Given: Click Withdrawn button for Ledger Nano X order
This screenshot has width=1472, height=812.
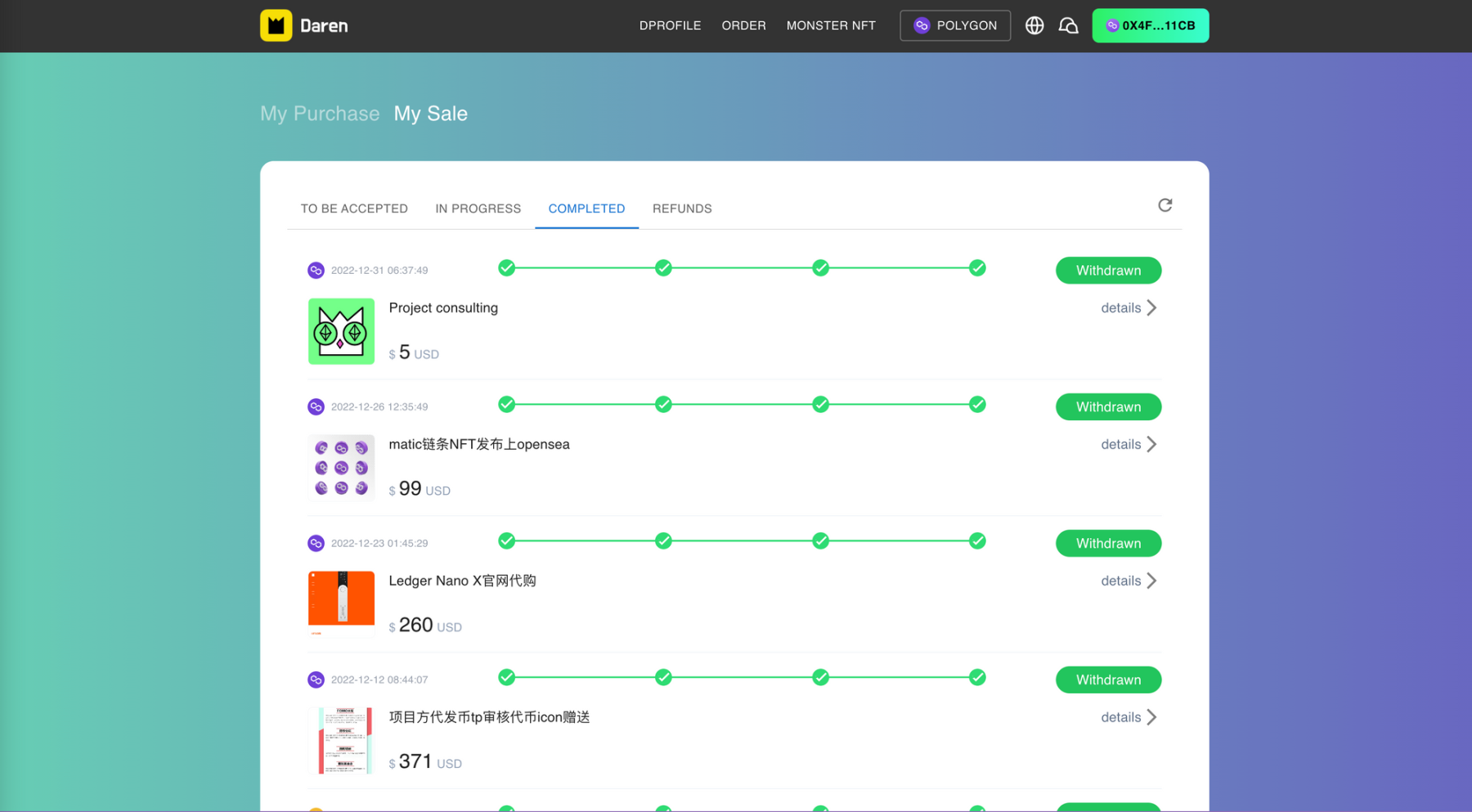Looking at the screenshot, I should click(1108, 544).
